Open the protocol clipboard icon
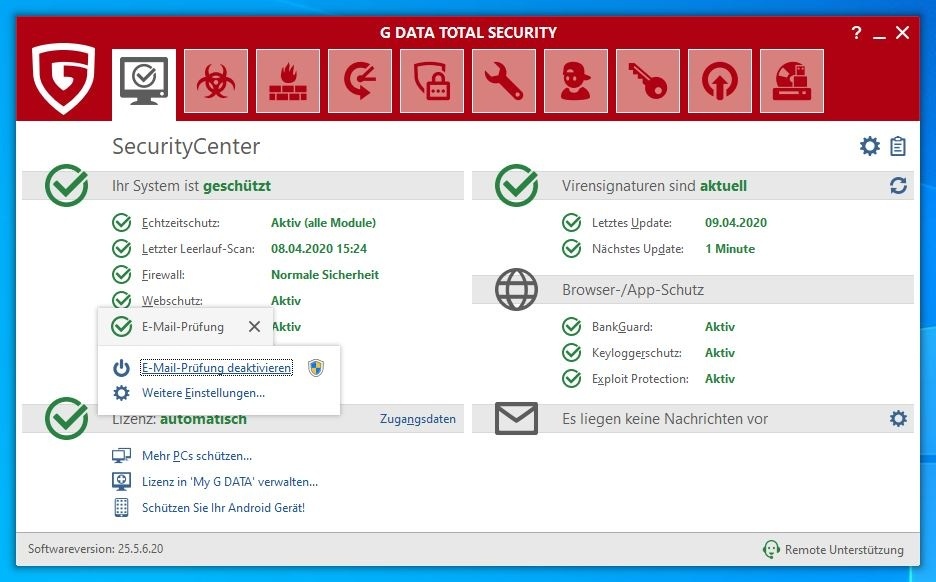Viewport: 936px width, 582px height. pyautogui.click(x=898, y=146)
